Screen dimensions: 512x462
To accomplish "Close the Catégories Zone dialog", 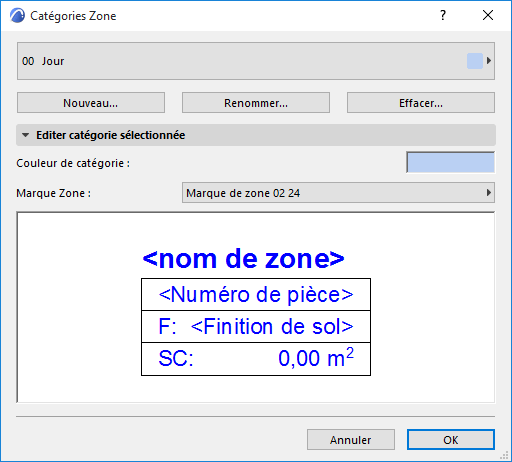I will coord(488,15).
